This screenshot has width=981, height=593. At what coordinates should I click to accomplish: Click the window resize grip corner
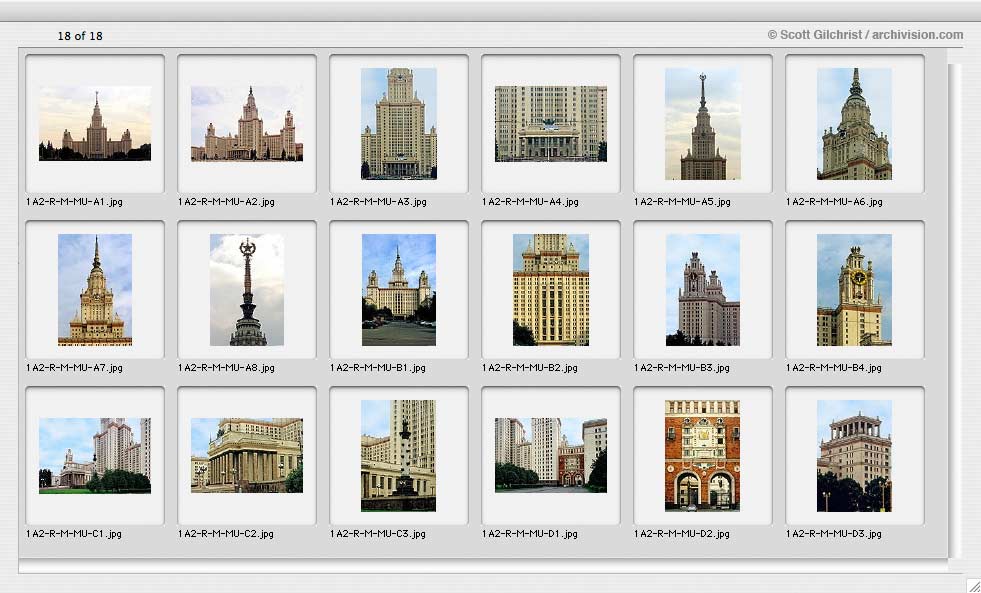click(972, 584)
